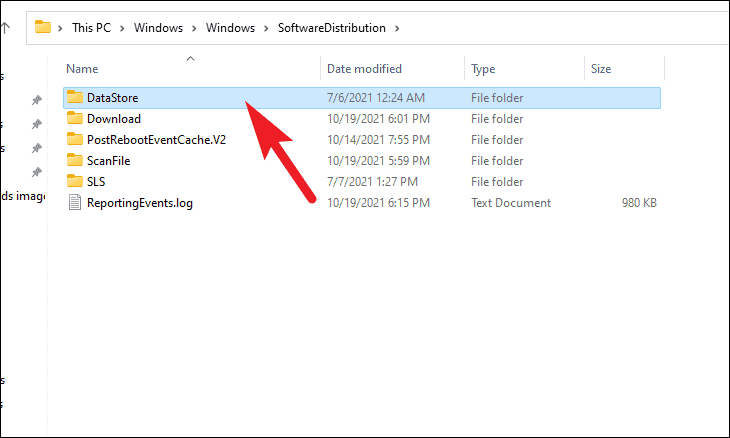Screen dimensions: 730x438
Task: Select the Download folder icon
Action: point(74,118)
